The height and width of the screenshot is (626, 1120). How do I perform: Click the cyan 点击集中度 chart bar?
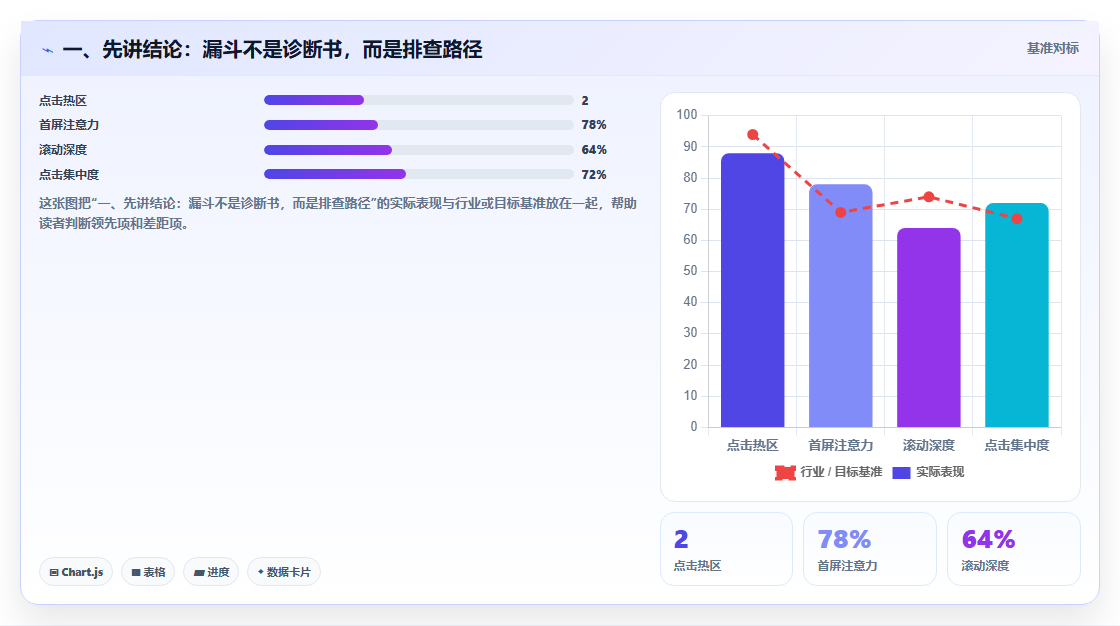click(x=1016, y=315)
